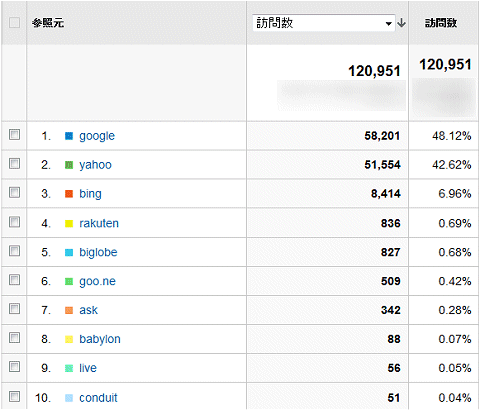Image resolution: width=480 pixels, height=410 pixels.
Task: Click the sort descending arrow icon
Action: (x=402, y=23)
